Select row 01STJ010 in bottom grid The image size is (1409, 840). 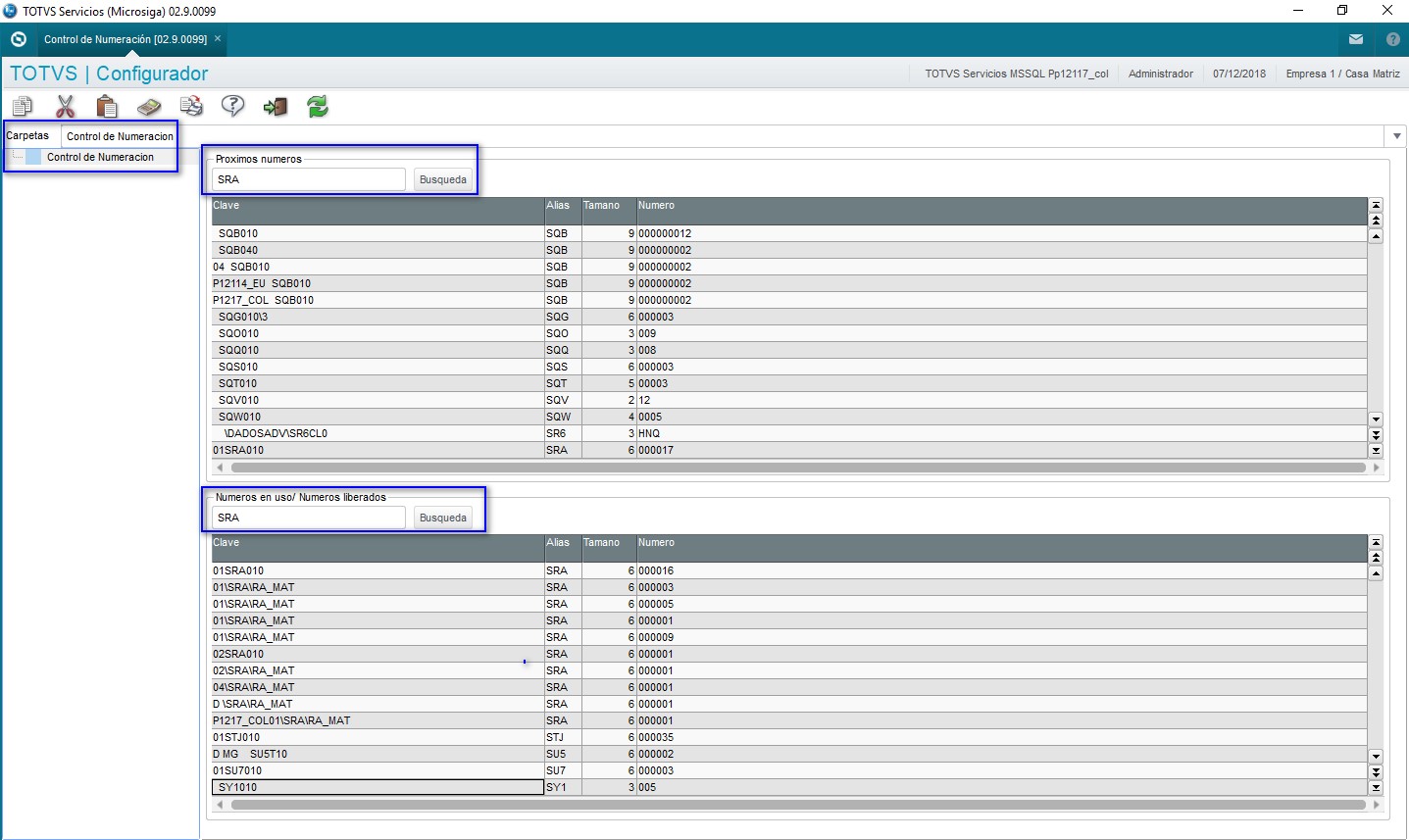(789, 737)
